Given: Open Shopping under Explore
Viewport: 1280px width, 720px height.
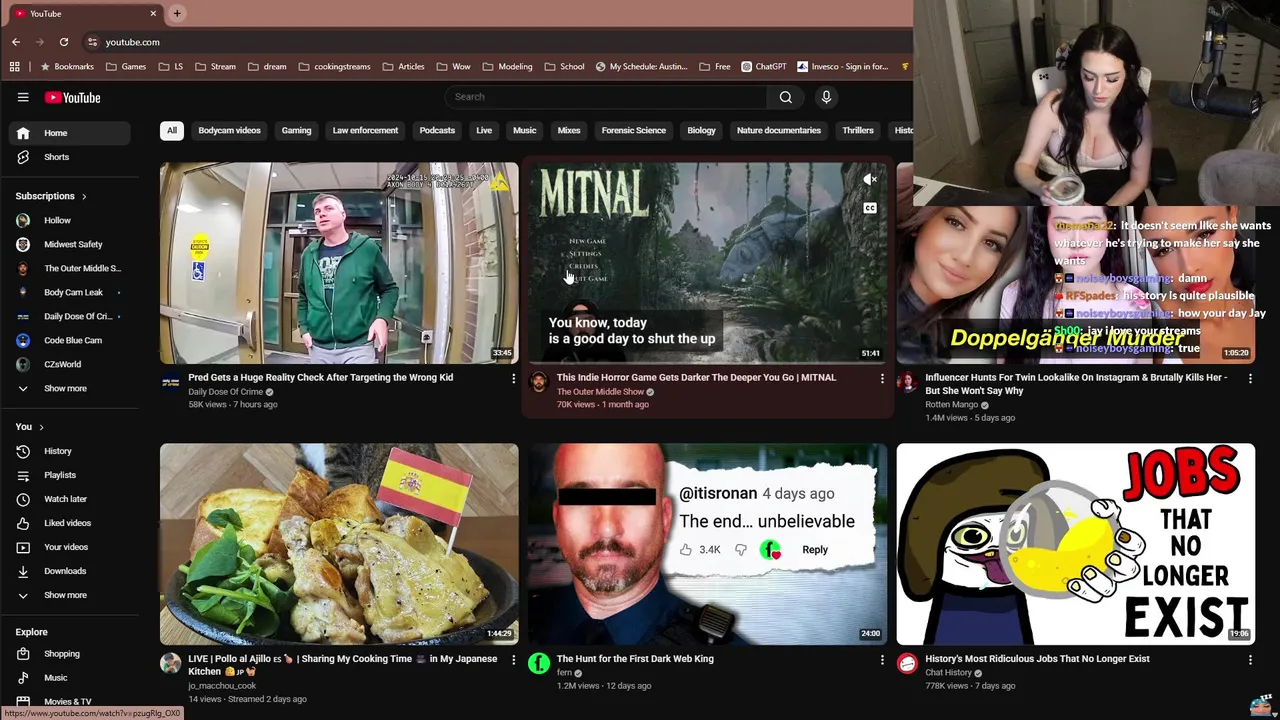Looking at the screenshot, I should tap(69, 654).
